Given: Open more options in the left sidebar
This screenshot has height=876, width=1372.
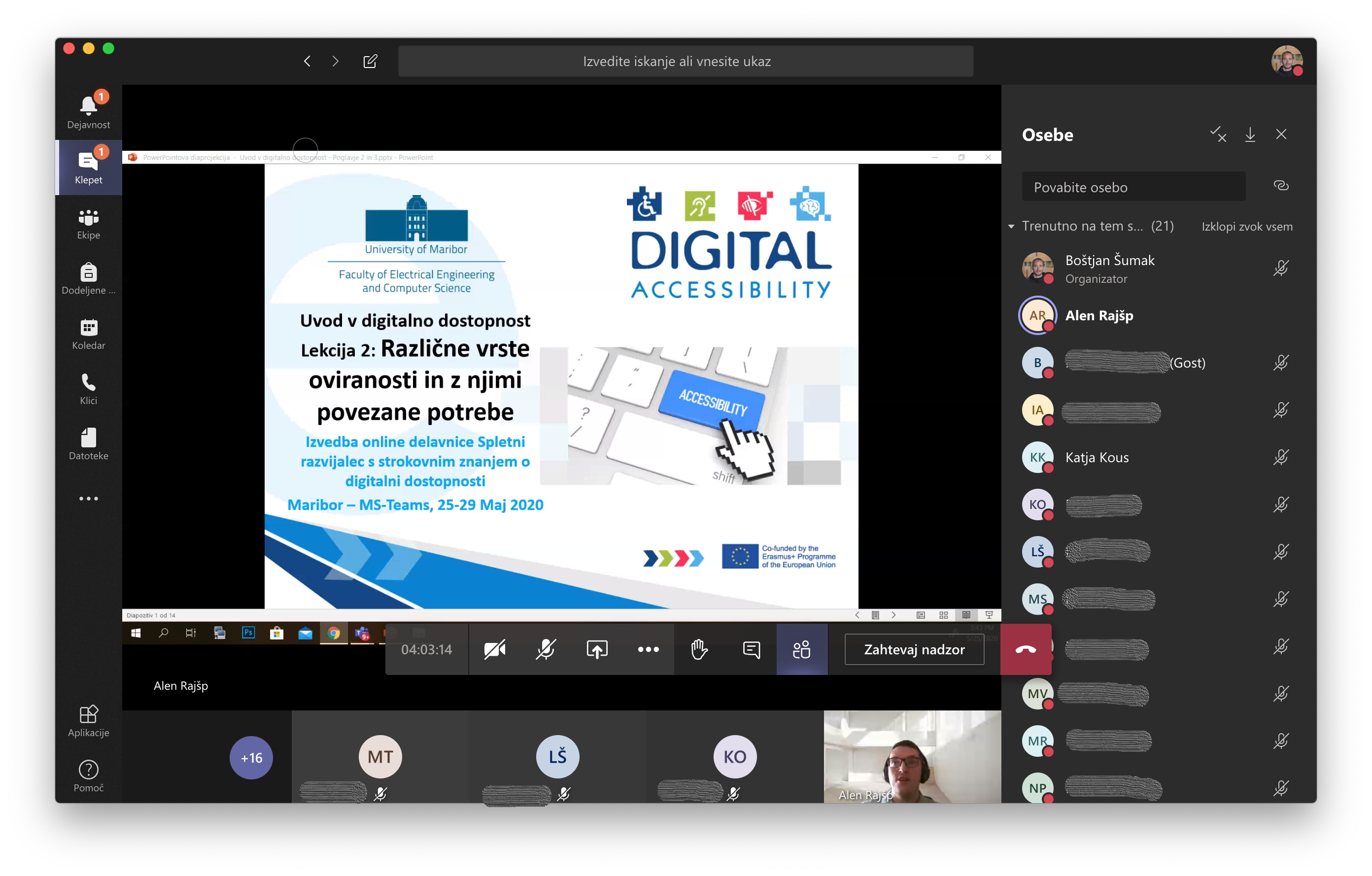Looking at the screenshot, I should point(88,499).
